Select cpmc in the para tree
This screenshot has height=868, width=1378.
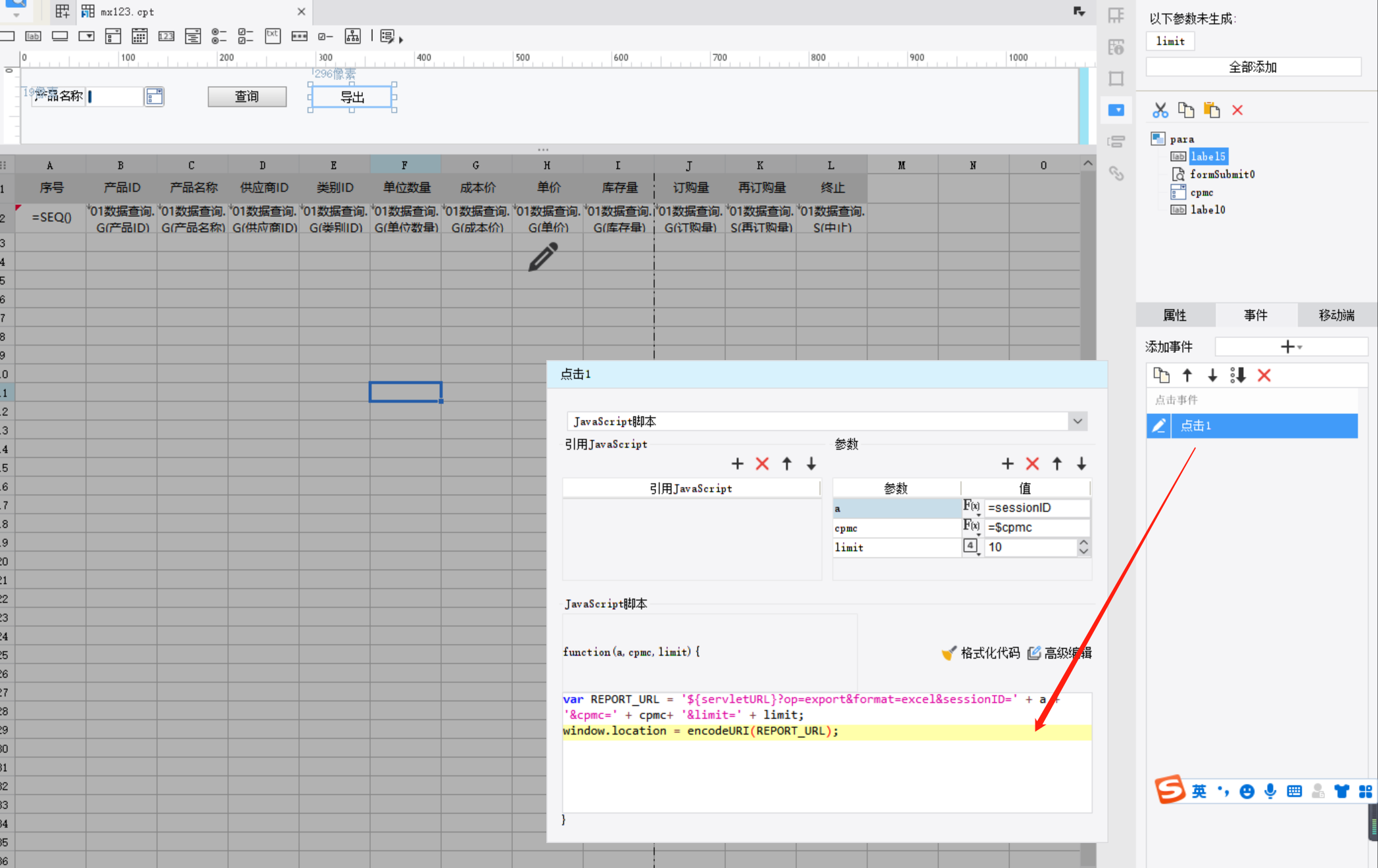pos(1201,193)
